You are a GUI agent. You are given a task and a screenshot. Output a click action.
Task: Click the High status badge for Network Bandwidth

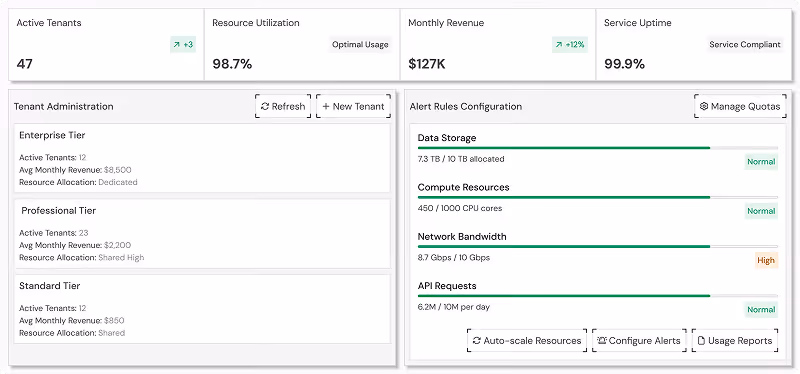pos(766,260)
